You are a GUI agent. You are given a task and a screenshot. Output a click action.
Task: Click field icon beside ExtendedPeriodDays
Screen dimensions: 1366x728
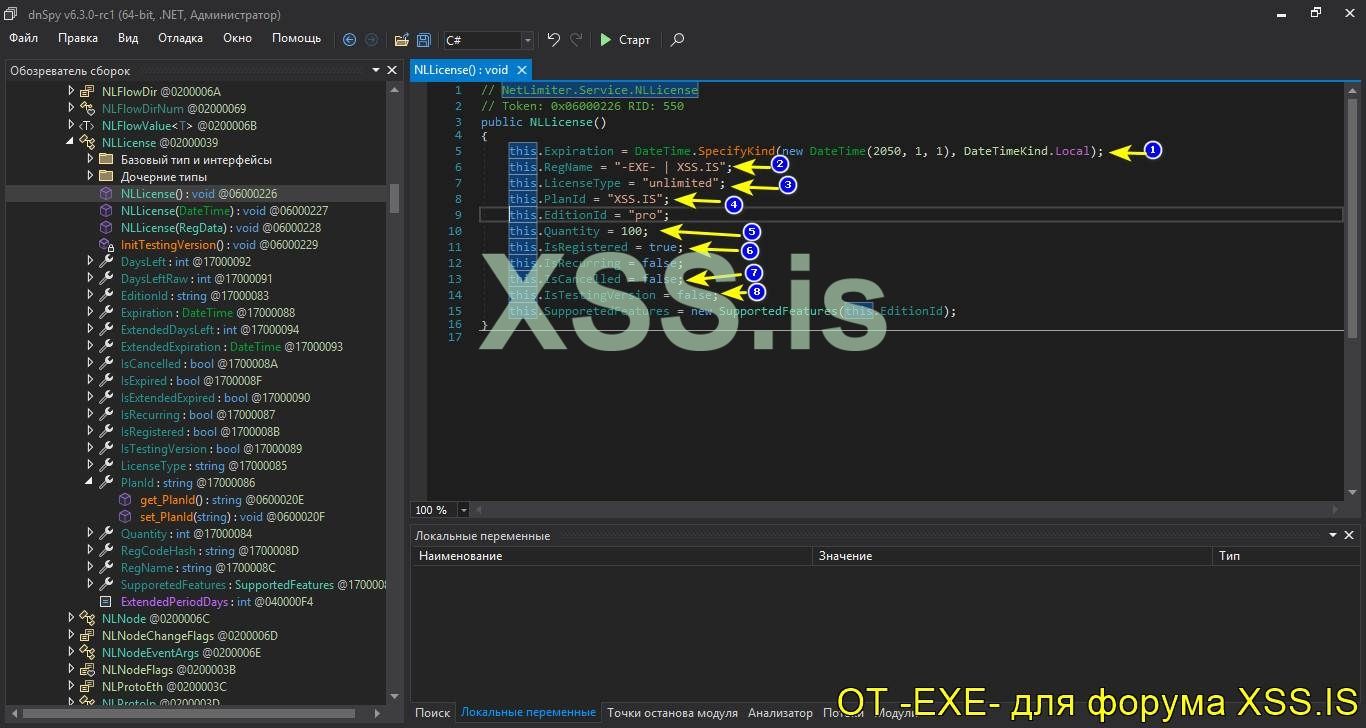pyautogui.click(x=106, y=602)
